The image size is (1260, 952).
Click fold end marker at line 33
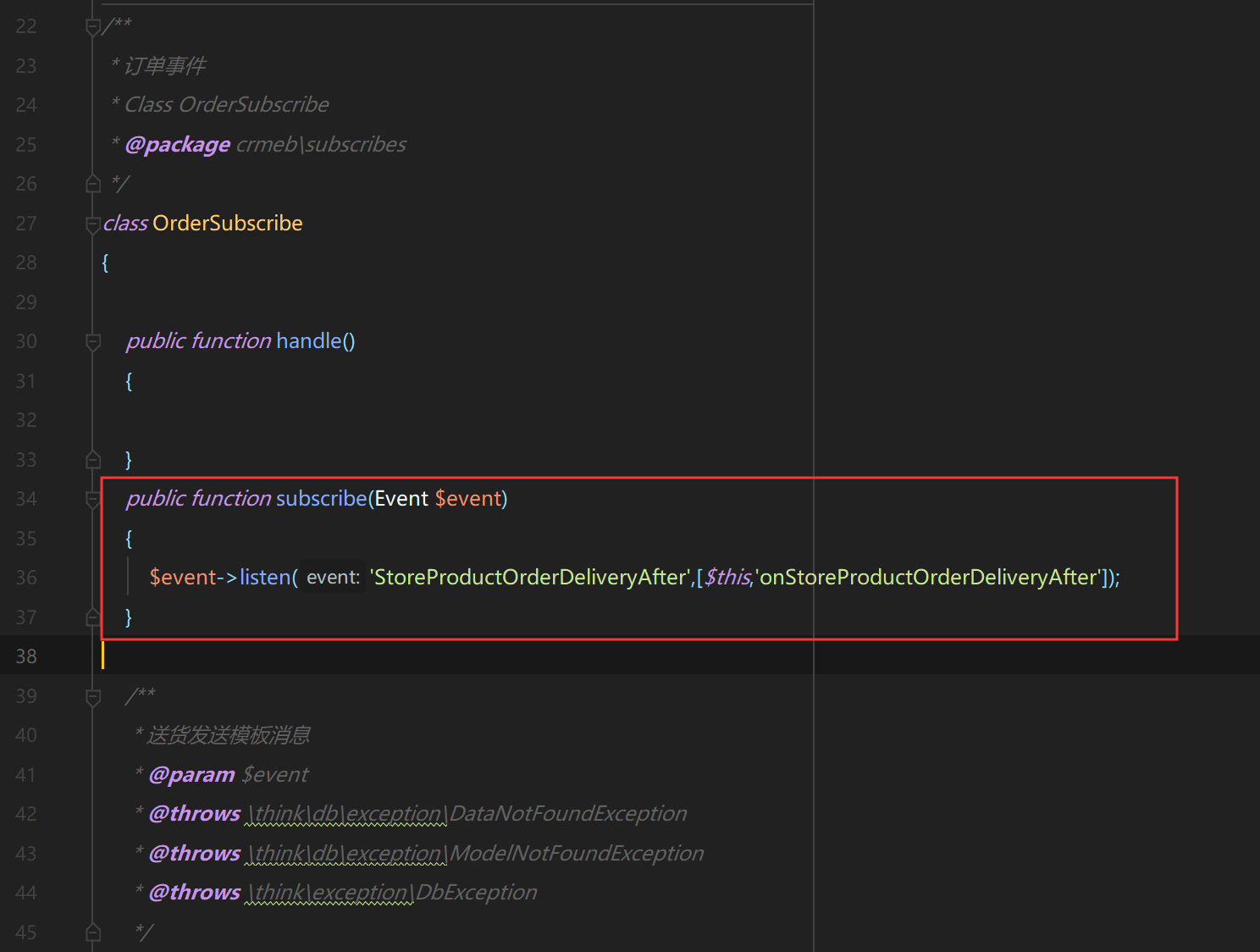click(93, 459)
